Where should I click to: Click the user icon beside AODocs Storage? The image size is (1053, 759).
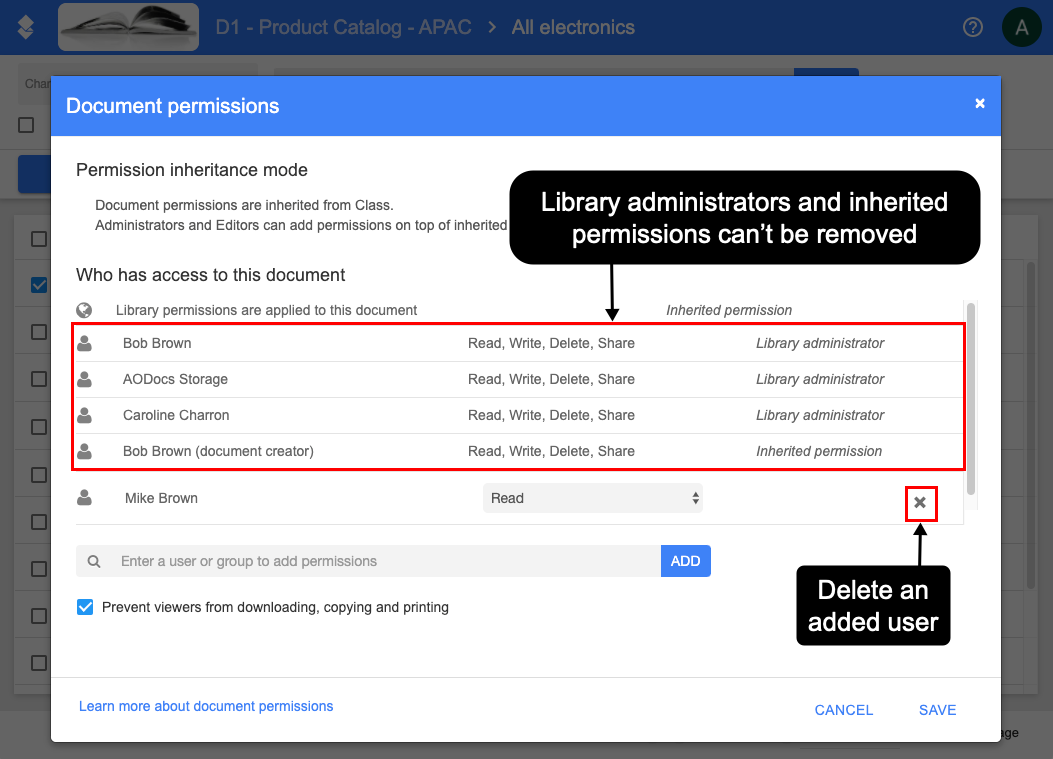click(x=86, y=379)
